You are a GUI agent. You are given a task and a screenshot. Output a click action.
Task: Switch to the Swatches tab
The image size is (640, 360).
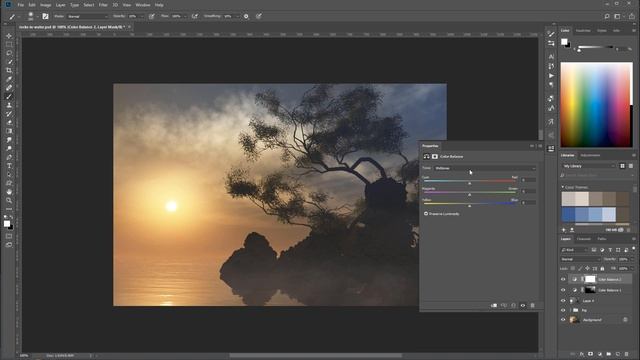pyautogui.click(x=583, y=31)
